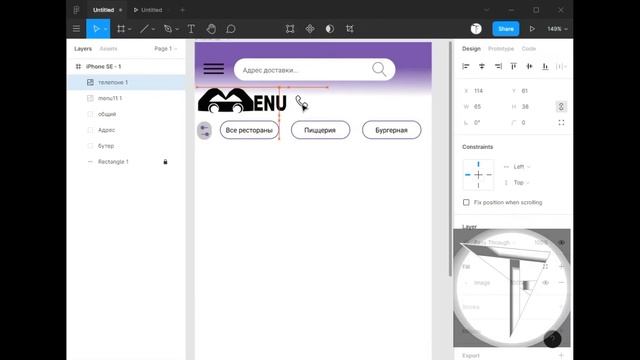Switch to the Prototype tab

pos(501,49)
